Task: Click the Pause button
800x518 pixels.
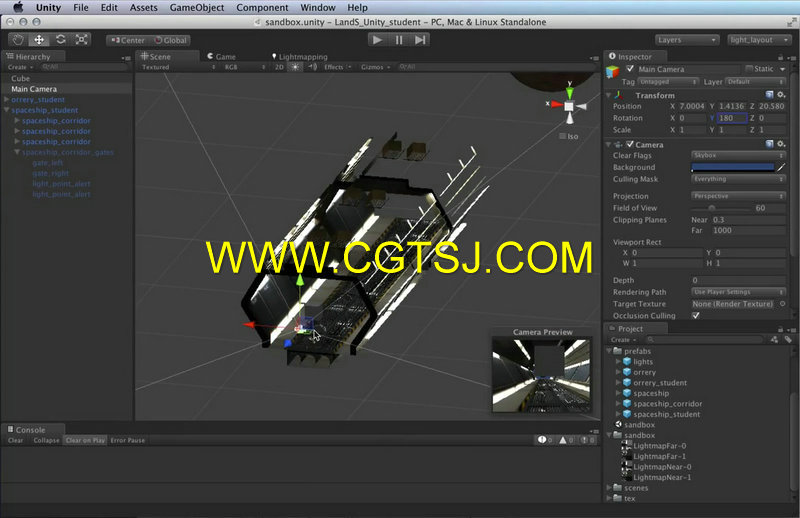Action: 399,40
